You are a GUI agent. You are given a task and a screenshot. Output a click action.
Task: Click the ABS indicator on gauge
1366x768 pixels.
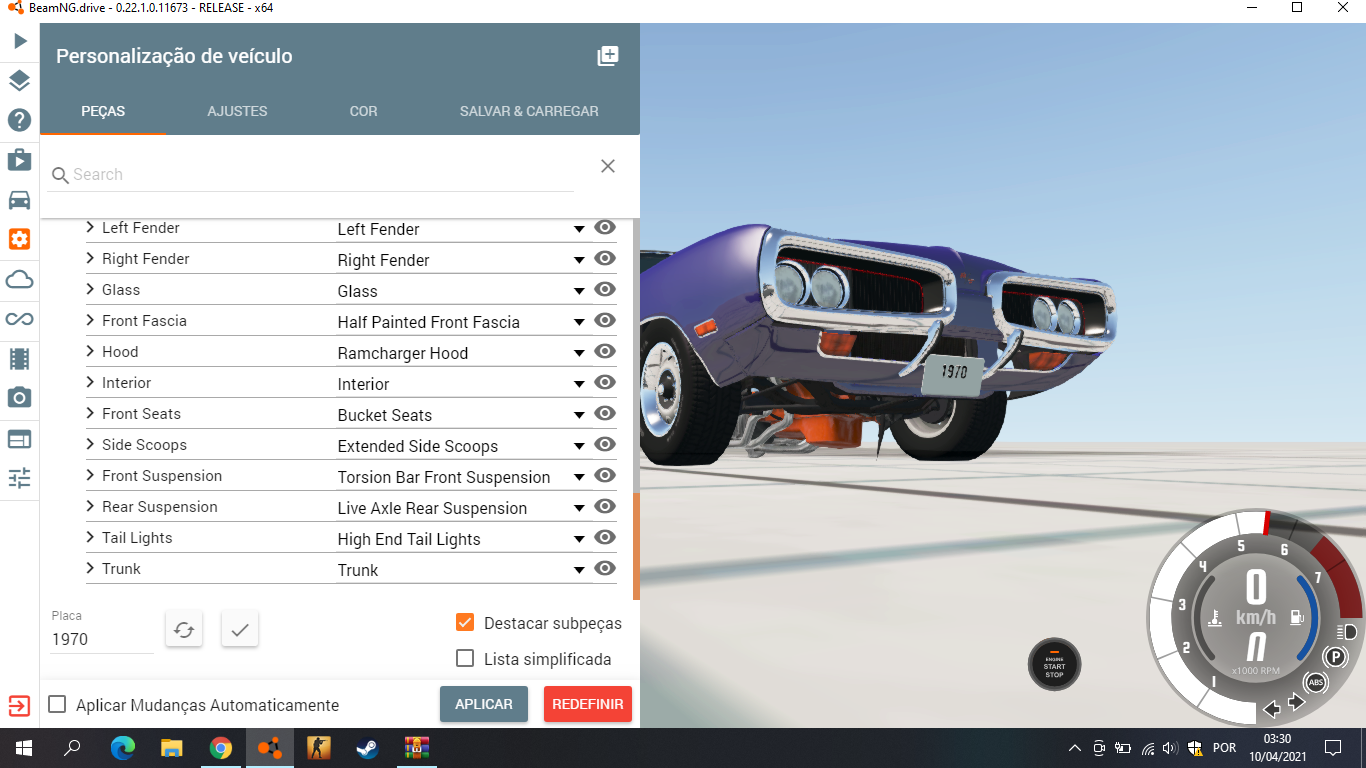click(1316, 684)
